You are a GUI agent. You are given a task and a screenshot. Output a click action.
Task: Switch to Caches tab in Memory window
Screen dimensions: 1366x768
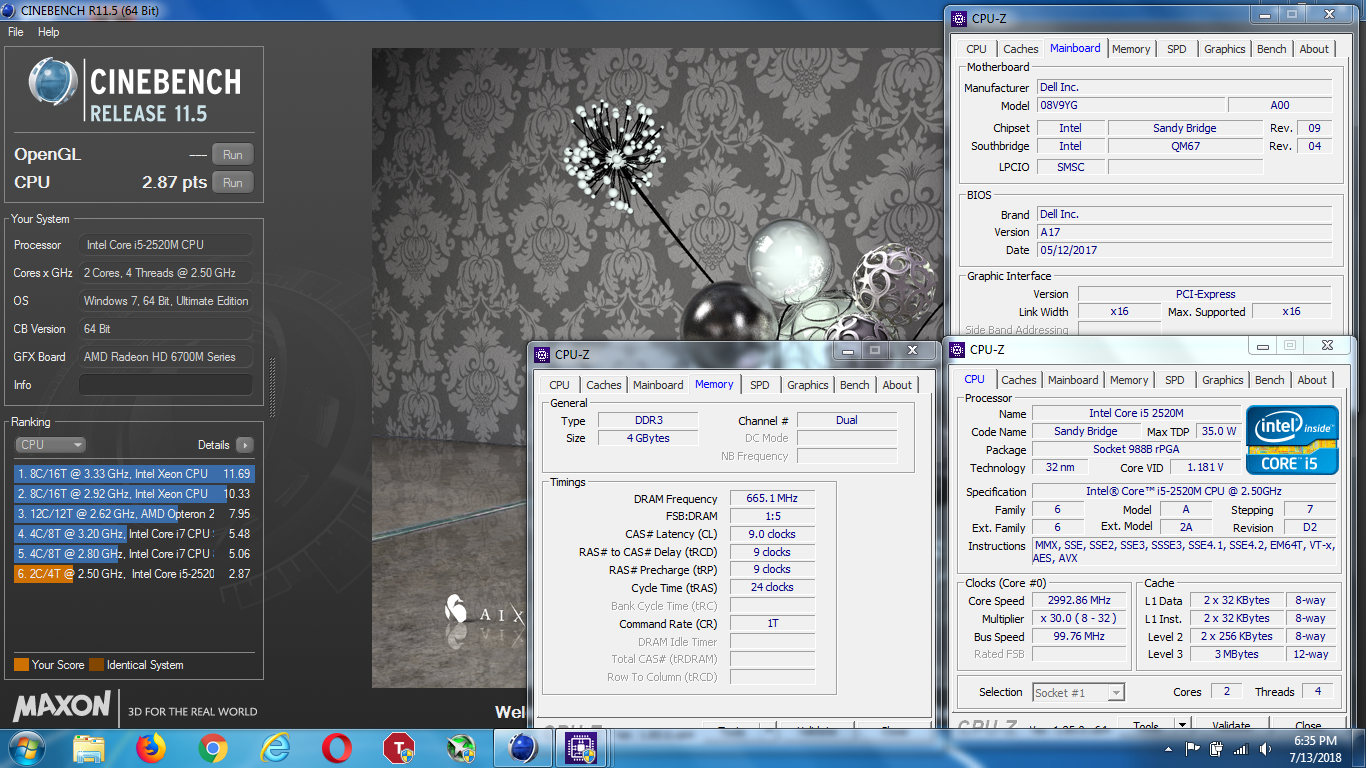[x=604, y=385]
